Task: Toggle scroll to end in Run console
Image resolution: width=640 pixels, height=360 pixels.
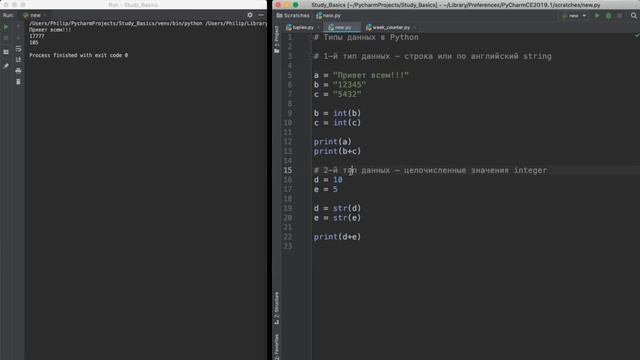Action: 18,60
